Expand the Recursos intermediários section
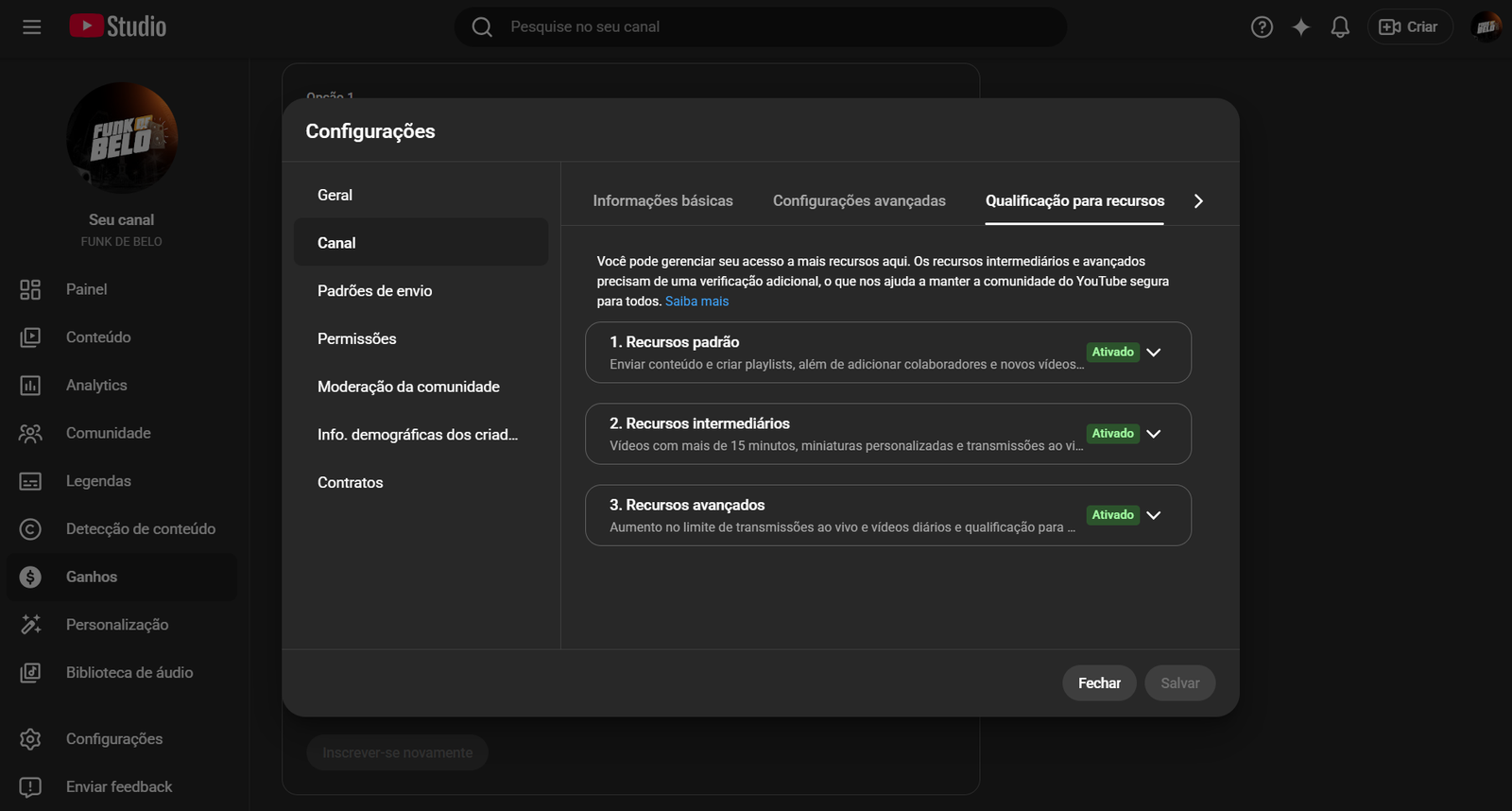Screen dimensions: 1512x811 [1153, 434]
